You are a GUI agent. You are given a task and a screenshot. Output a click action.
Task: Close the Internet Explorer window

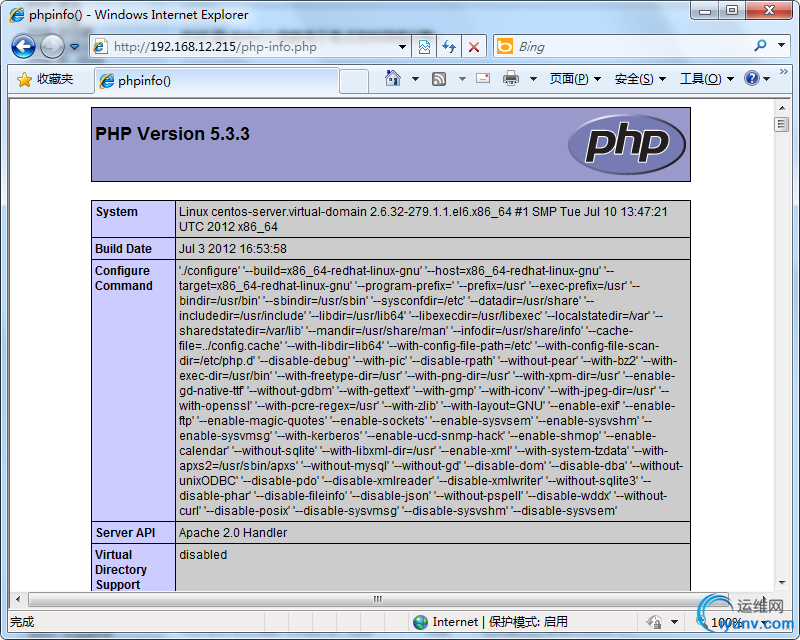coord(769,11)
